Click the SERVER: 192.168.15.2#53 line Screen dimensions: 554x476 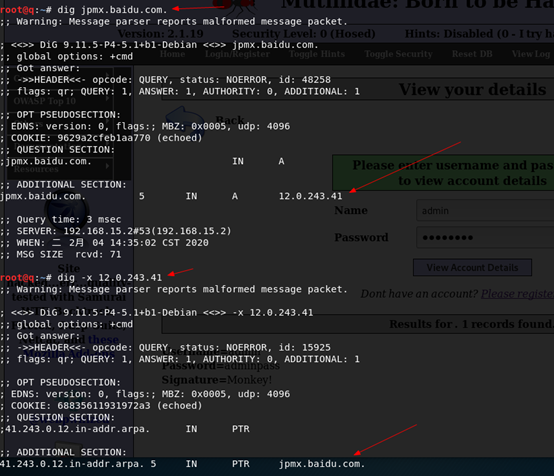[116, 231]
